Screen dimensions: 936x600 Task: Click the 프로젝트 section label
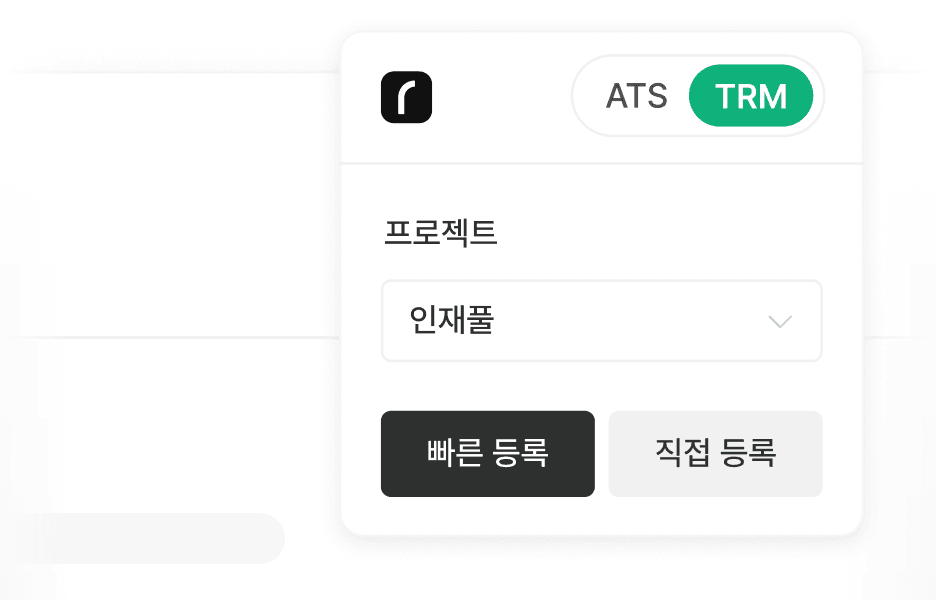coord(441,232)
